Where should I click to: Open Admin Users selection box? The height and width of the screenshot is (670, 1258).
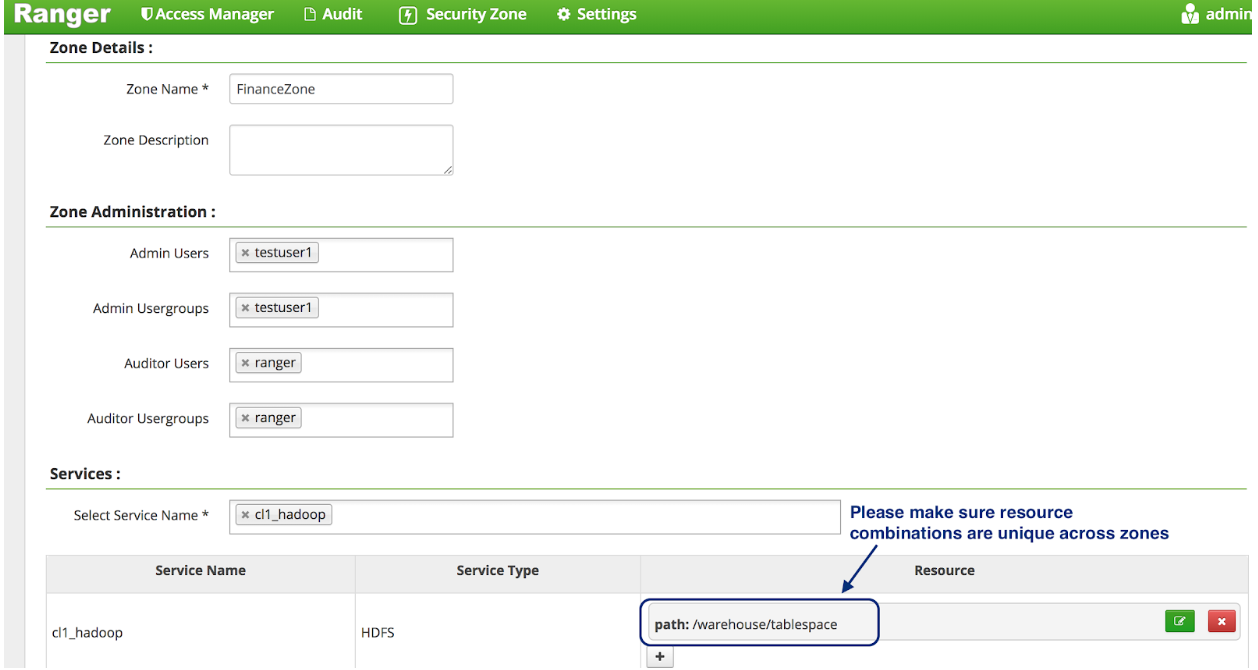pos(385,254)
